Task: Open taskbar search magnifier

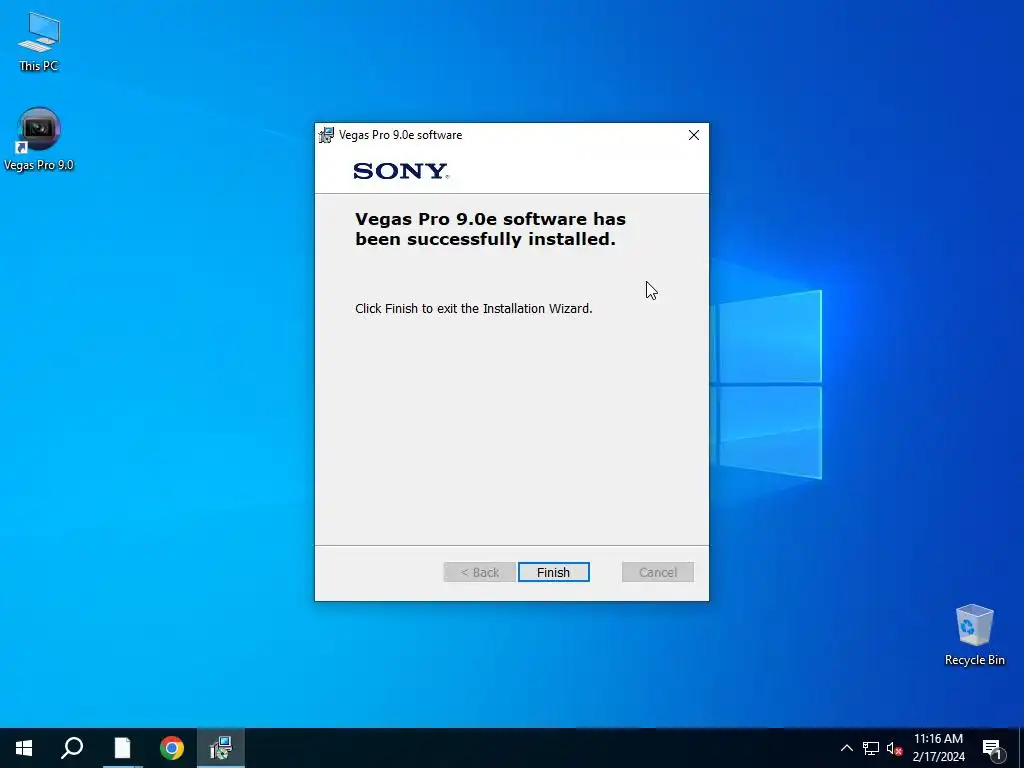Action: [72, 748]
